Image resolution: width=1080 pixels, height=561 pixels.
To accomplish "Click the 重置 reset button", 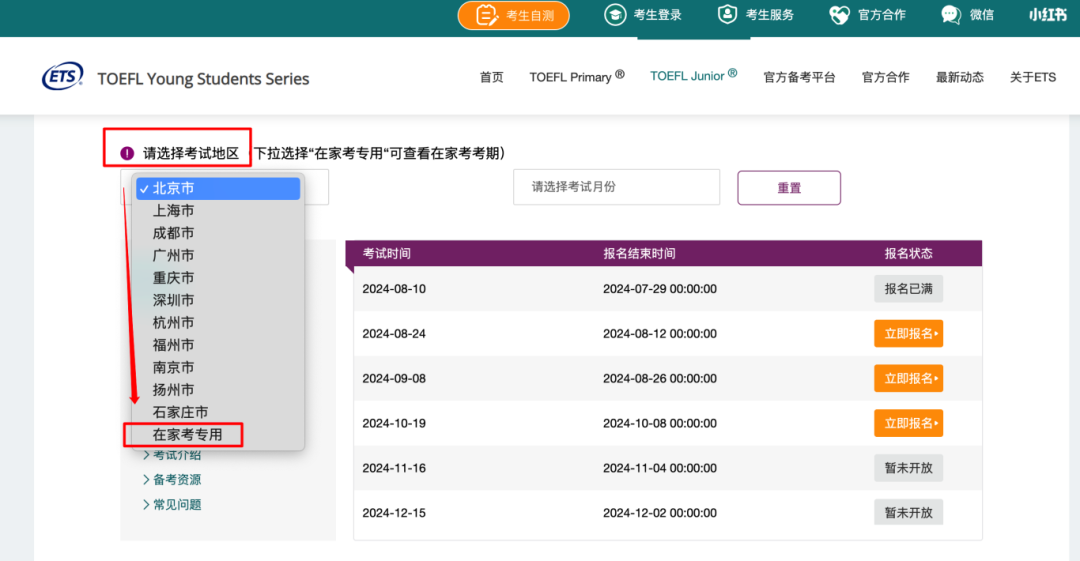I will [789, 187].
